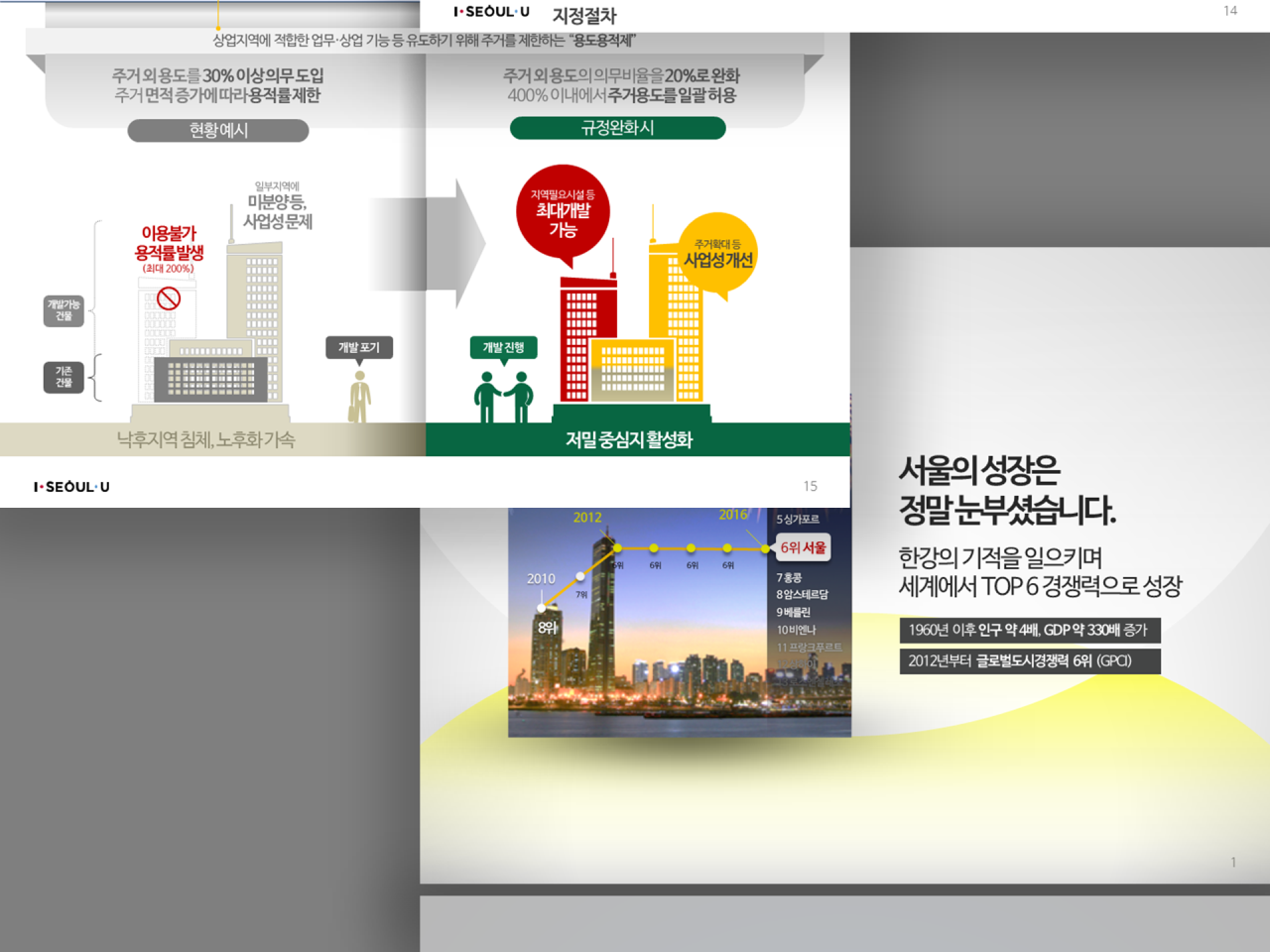Click page number 1 on the Seoul growth slide
The height and width of the screenshot is (952, 1270).
click(1233, 863)
